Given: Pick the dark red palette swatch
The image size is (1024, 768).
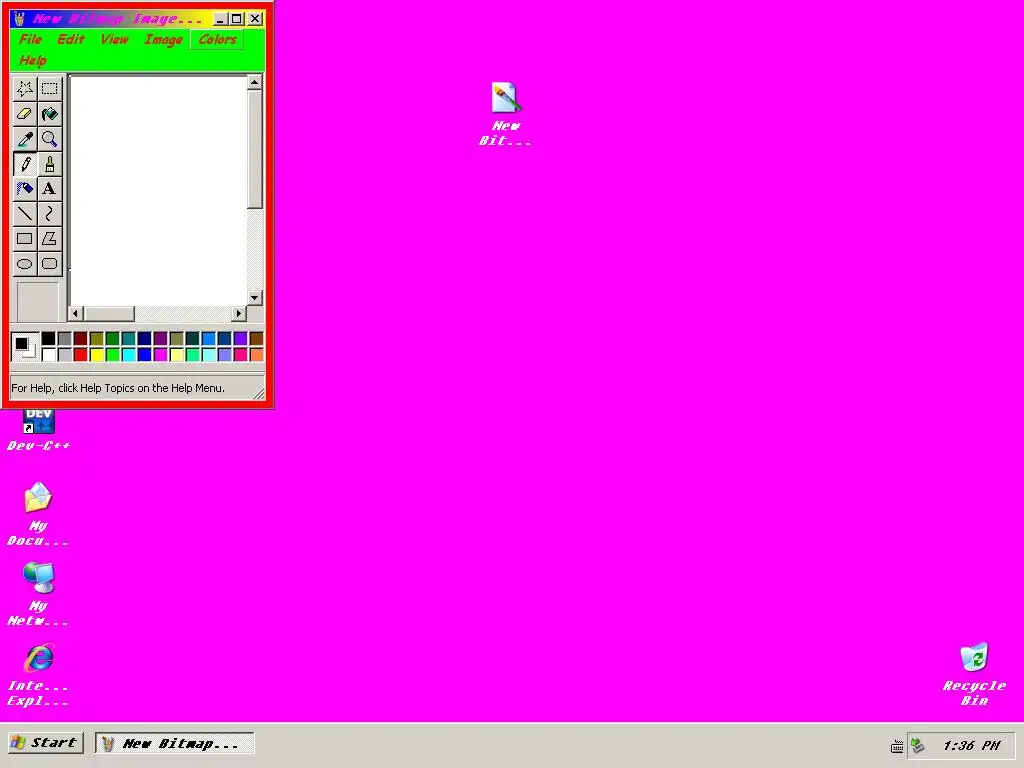Looking at the screenshot, I should coord(80,338).
